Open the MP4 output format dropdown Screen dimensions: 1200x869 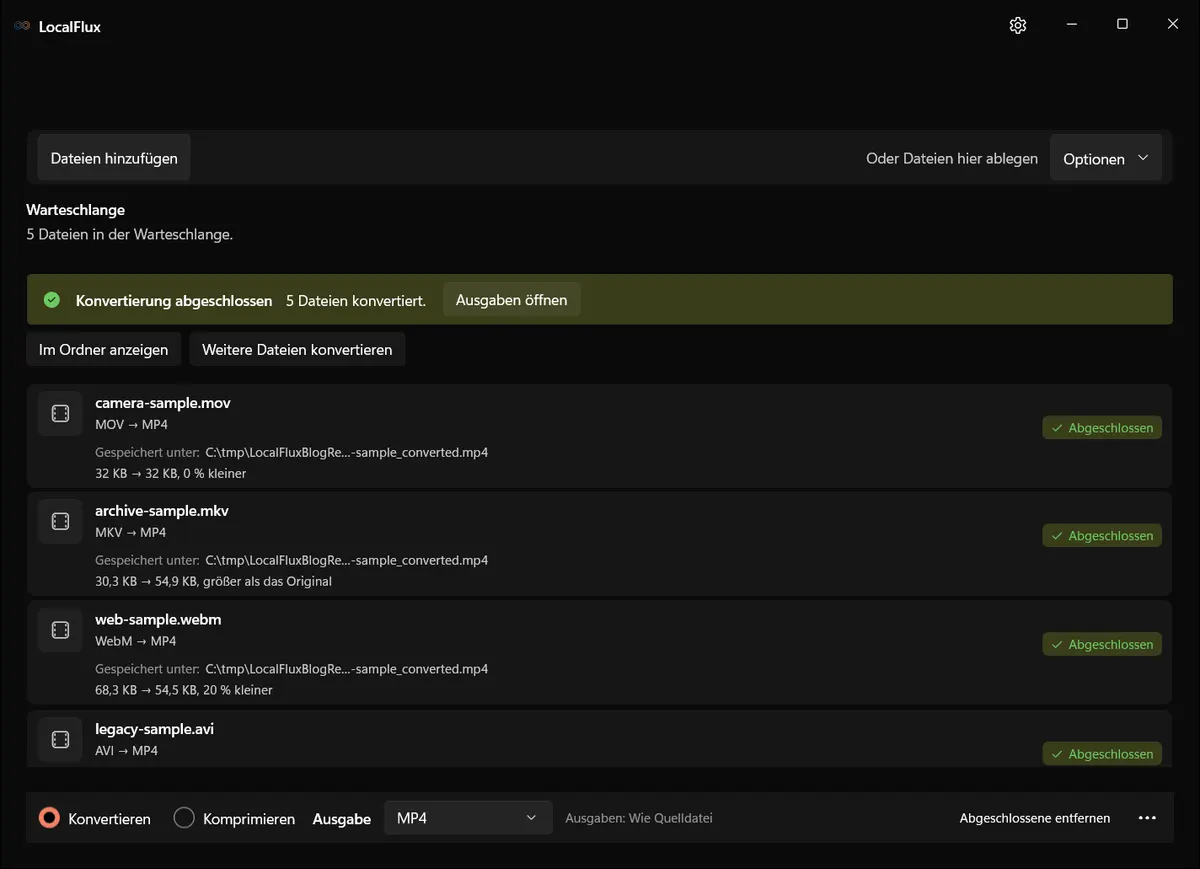coord(468,818)
